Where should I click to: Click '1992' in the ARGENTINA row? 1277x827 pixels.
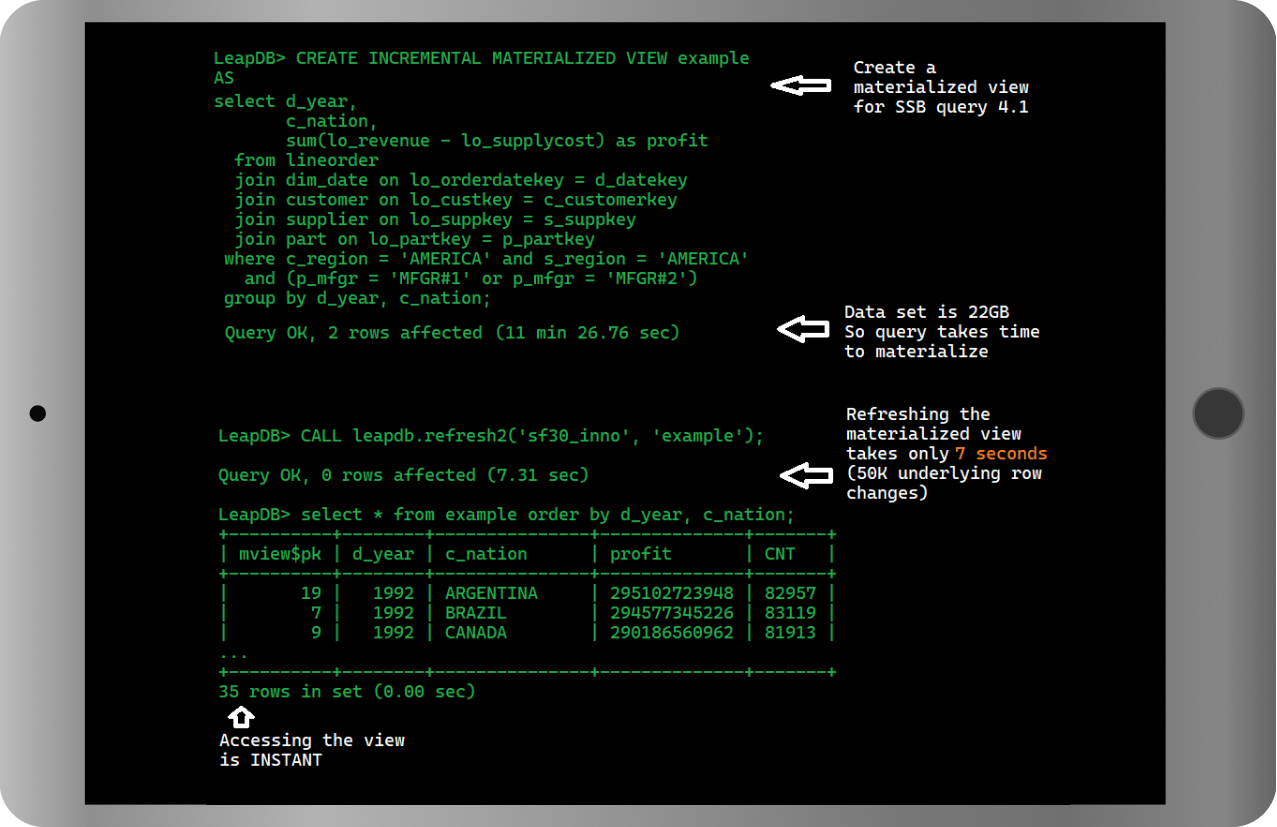point(393,593)
